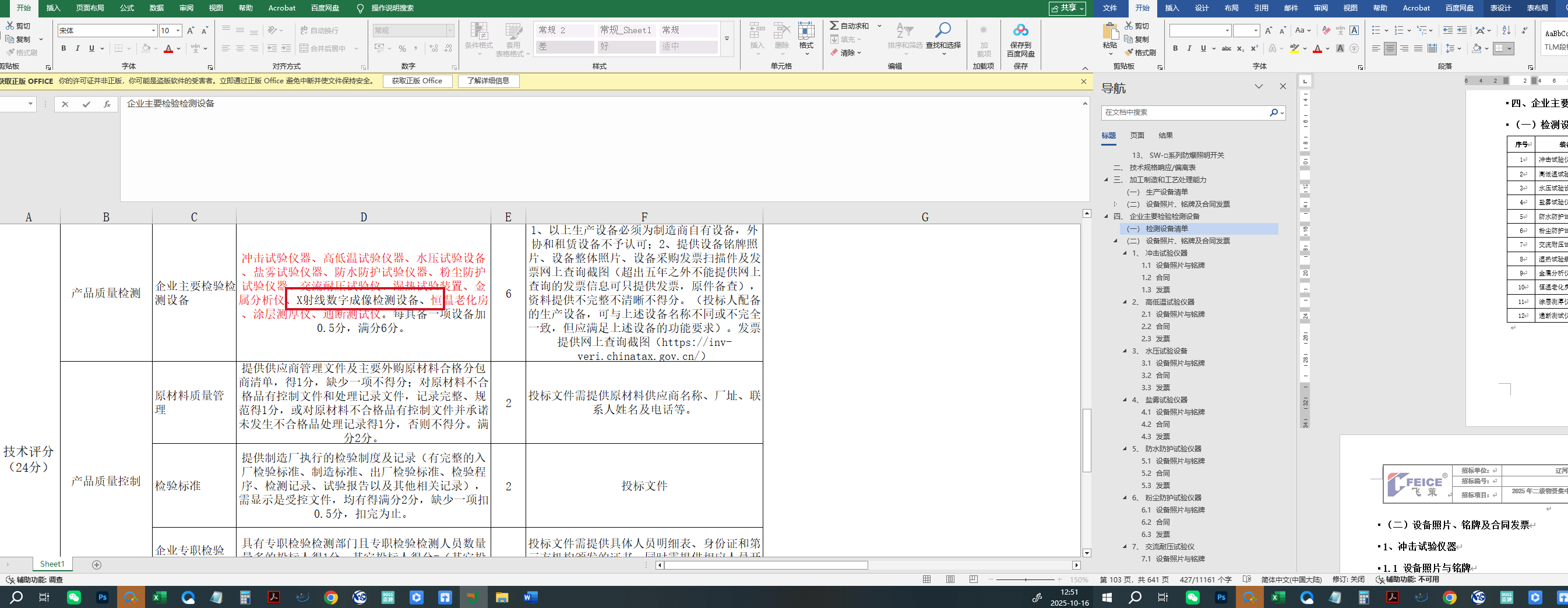This screenshot has height=608, width=1568.
Task: Collapse '四、企业主要检验检测设备' in navigation tree
Action: click(x=1106, y=216)
